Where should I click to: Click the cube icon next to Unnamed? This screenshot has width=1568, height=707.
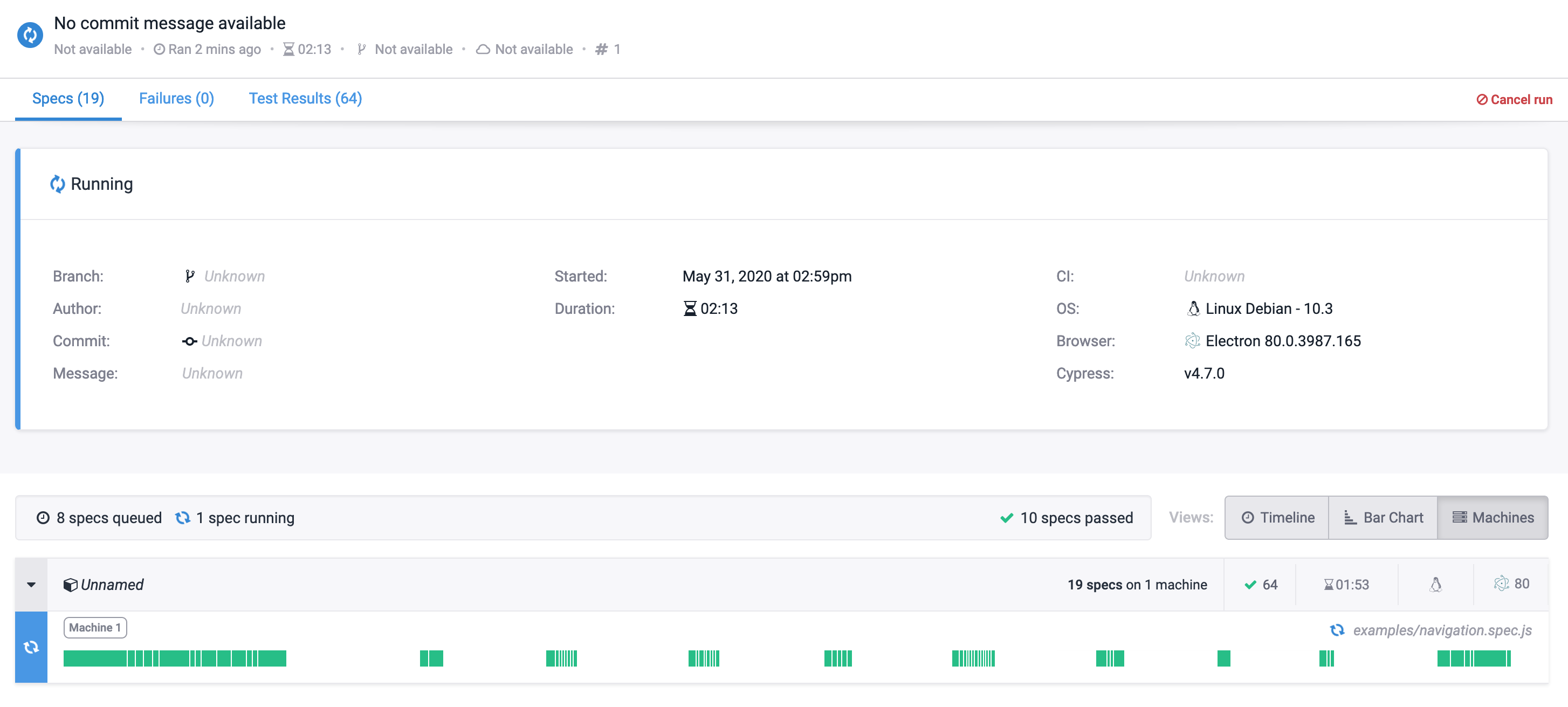coord(70,585)
